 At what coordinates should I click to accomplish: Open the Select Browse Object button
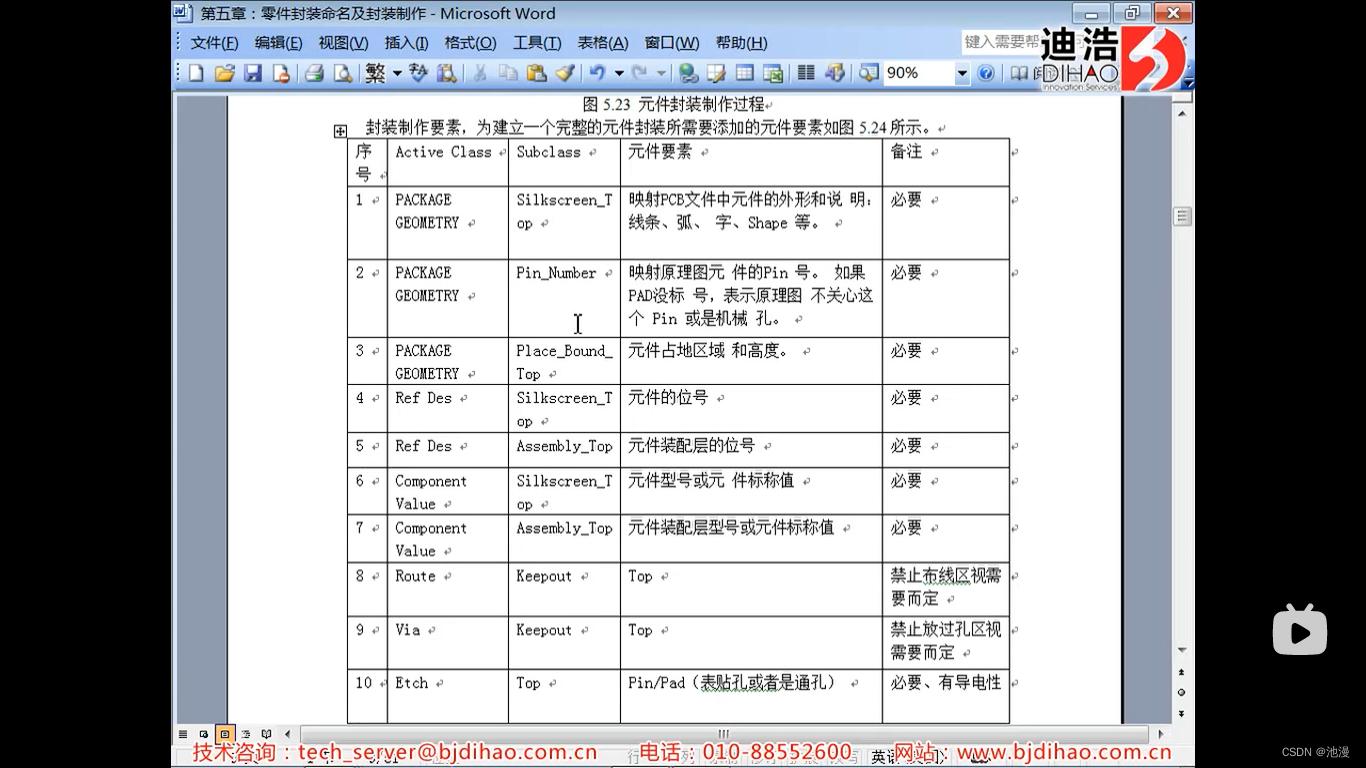1182,692
